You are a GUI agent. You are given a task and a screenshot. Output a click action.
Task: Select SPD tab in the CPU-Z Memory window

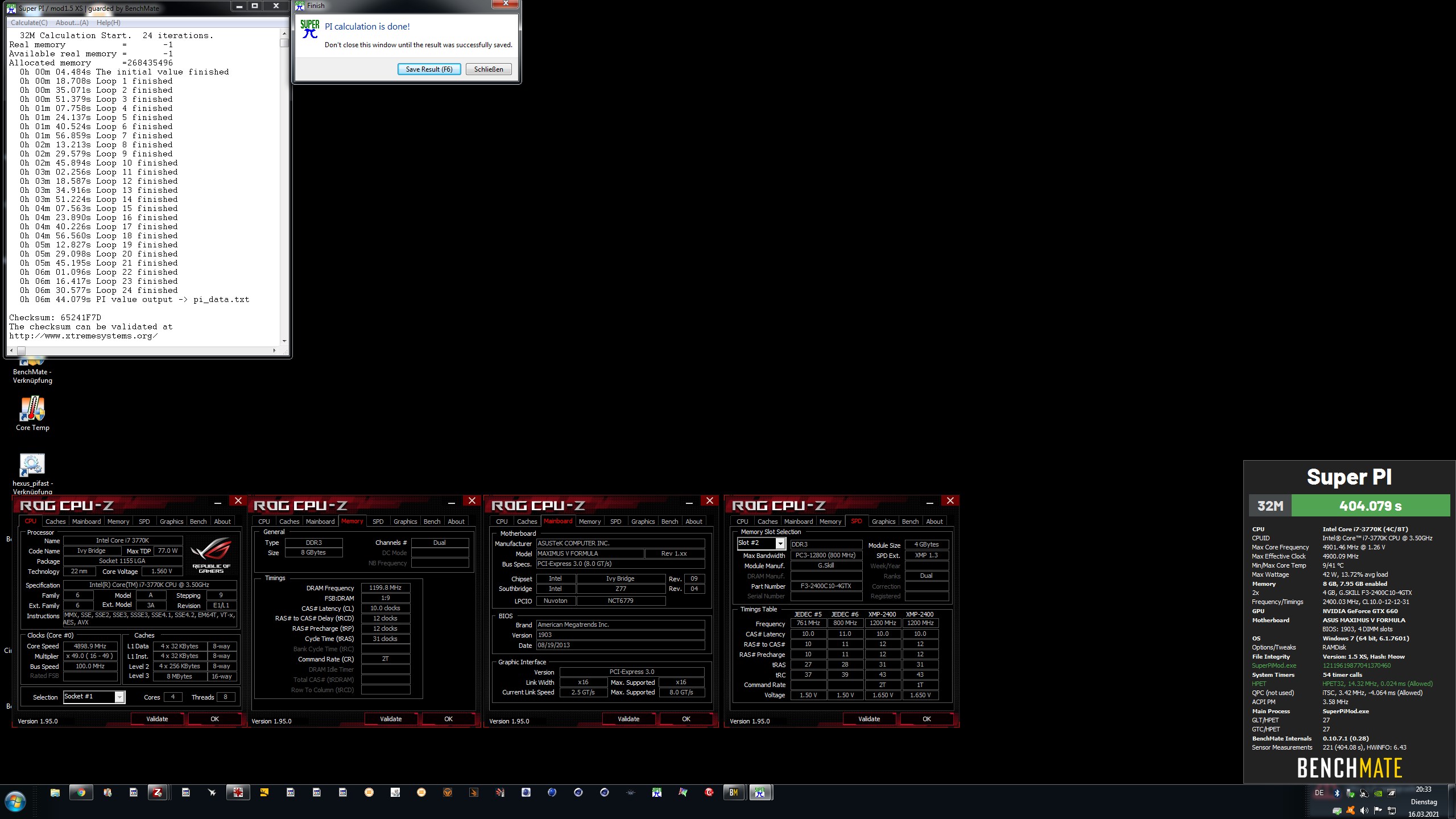pyautogui.click(x=378, y=522)
